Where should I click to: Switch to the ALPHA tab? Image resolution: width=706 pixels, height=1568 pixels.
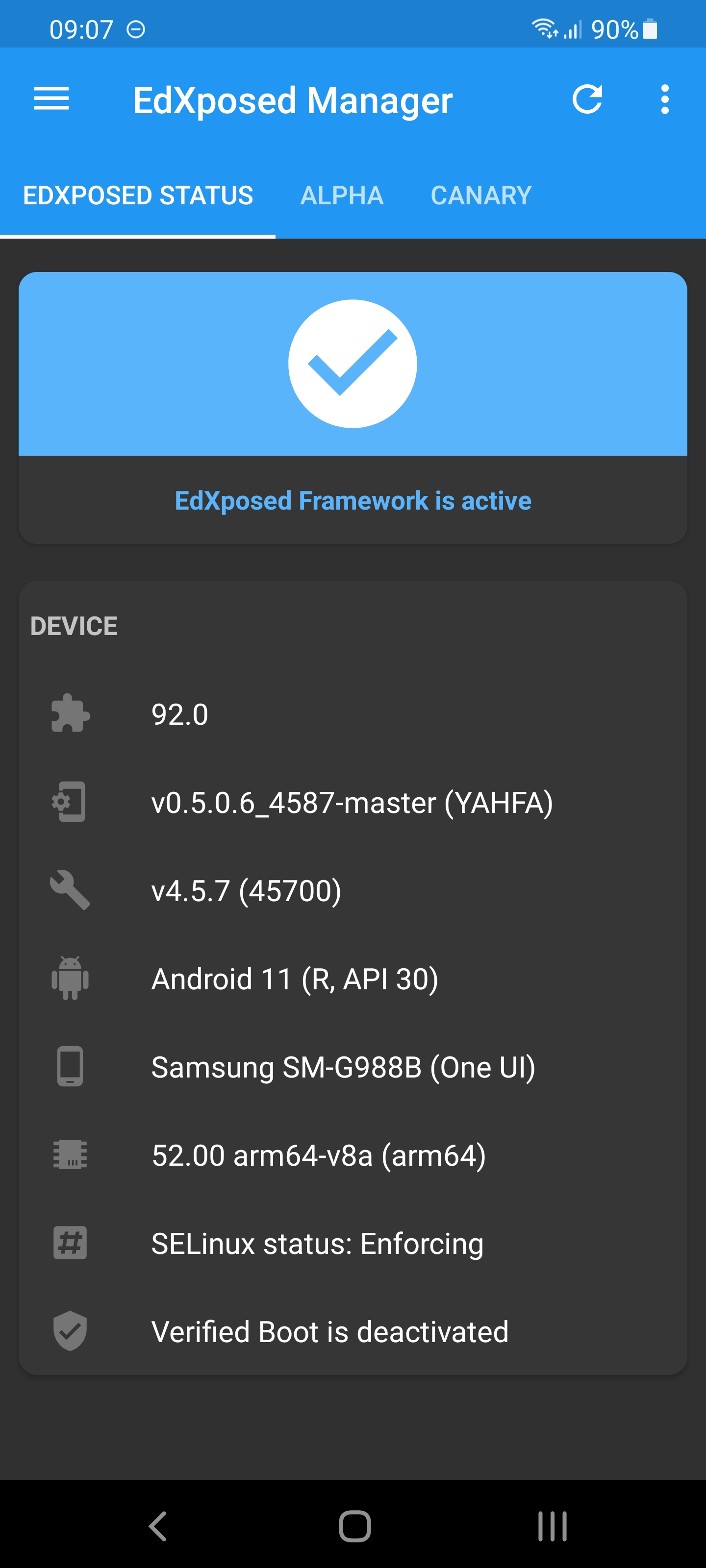pyautogui.click(x=342, y=196)
